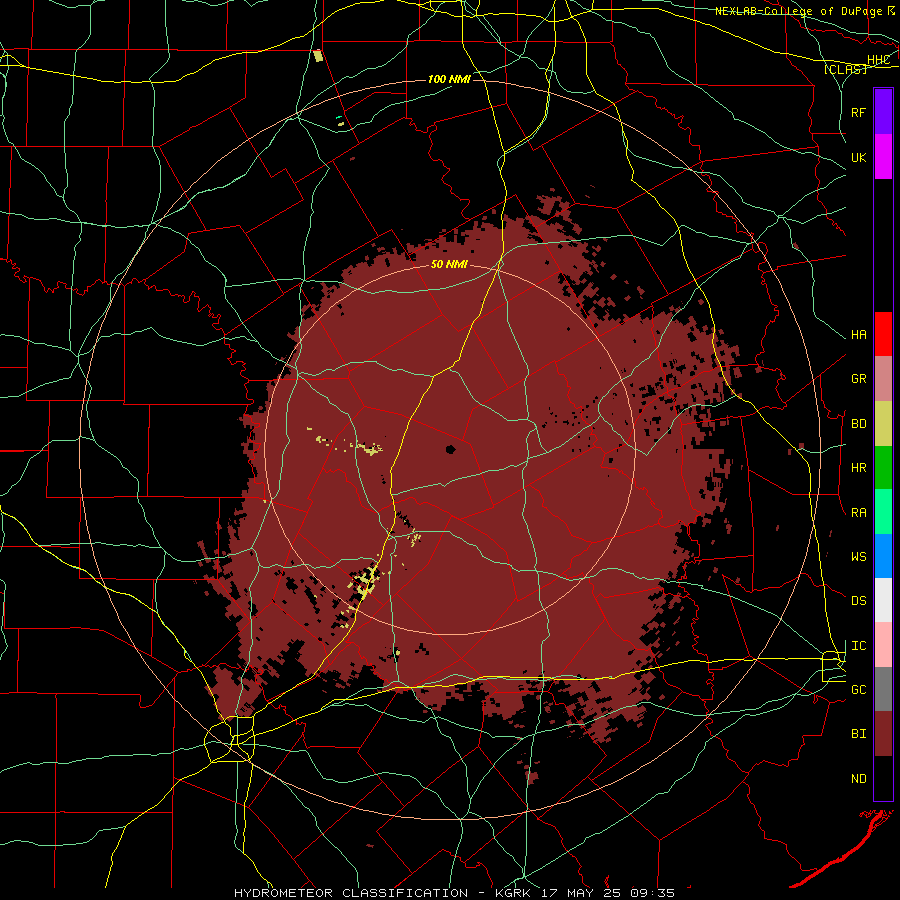
Task: Click the 'HHC' product code text
Action: [879, 60]
